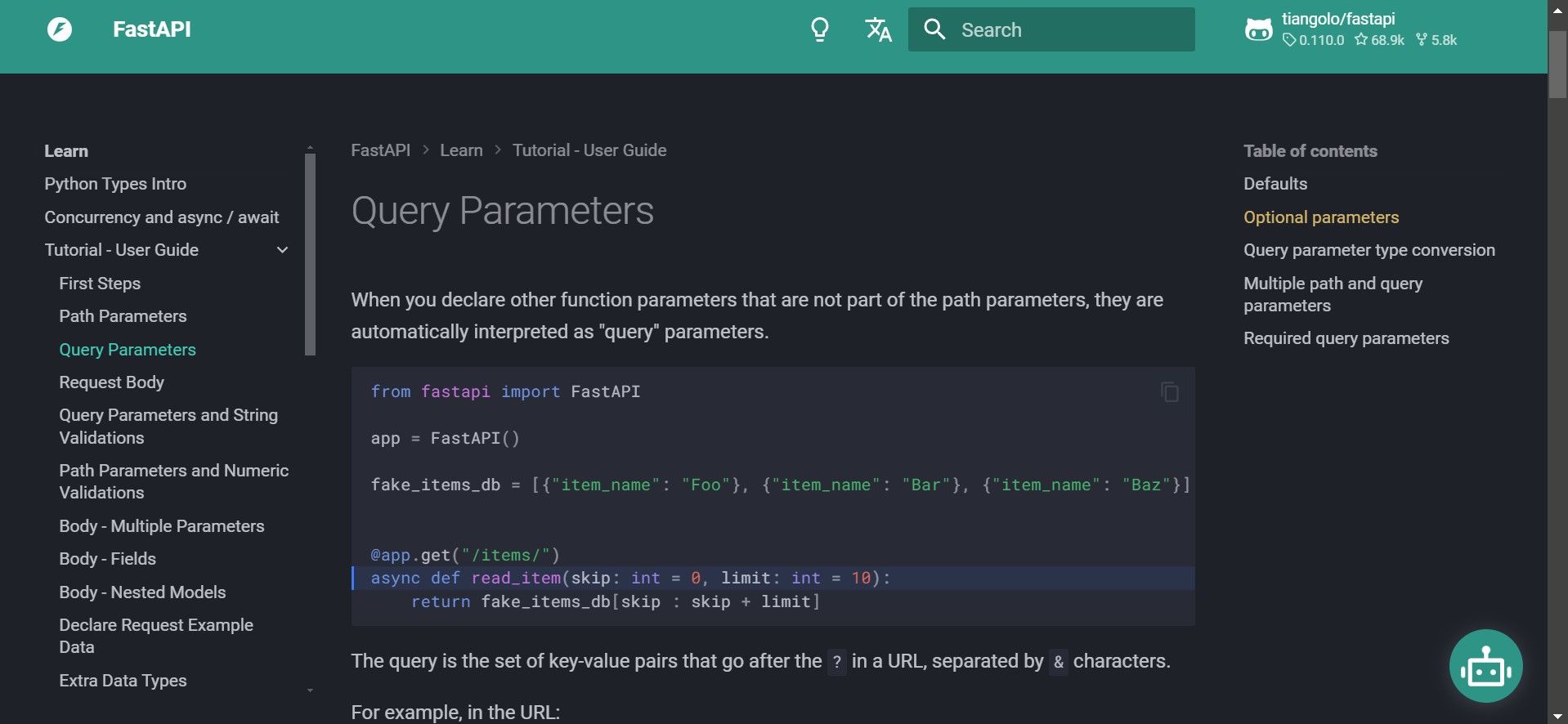Click Learn breadcrumb link
Image resolution: width=1568 pixels, height=724 pixels.
[461, 150]
